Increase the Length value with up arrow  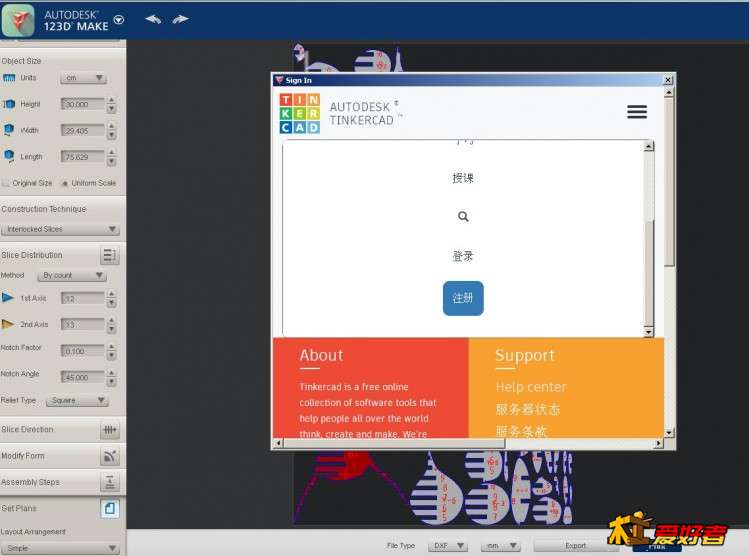click(111, 153)
